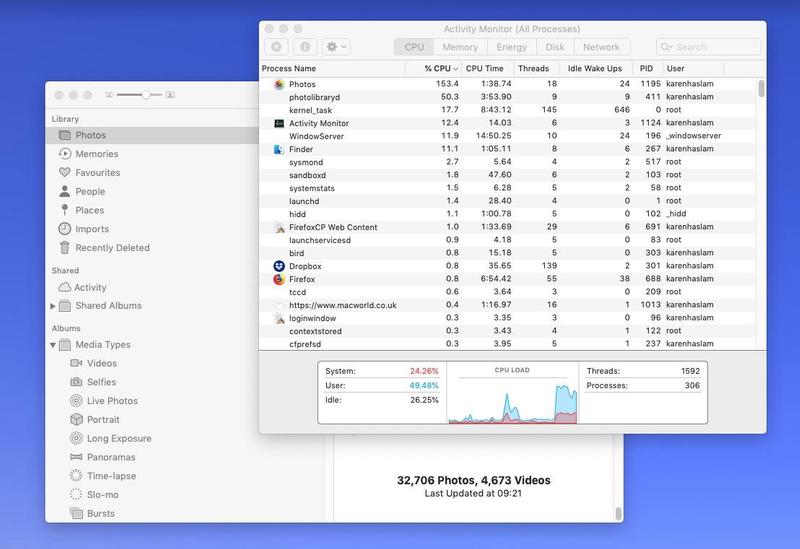The width and height of the screenshot is (800, 549).
Task: Collapse the Media Types disclosure triangle
Action: pos(53,345)
